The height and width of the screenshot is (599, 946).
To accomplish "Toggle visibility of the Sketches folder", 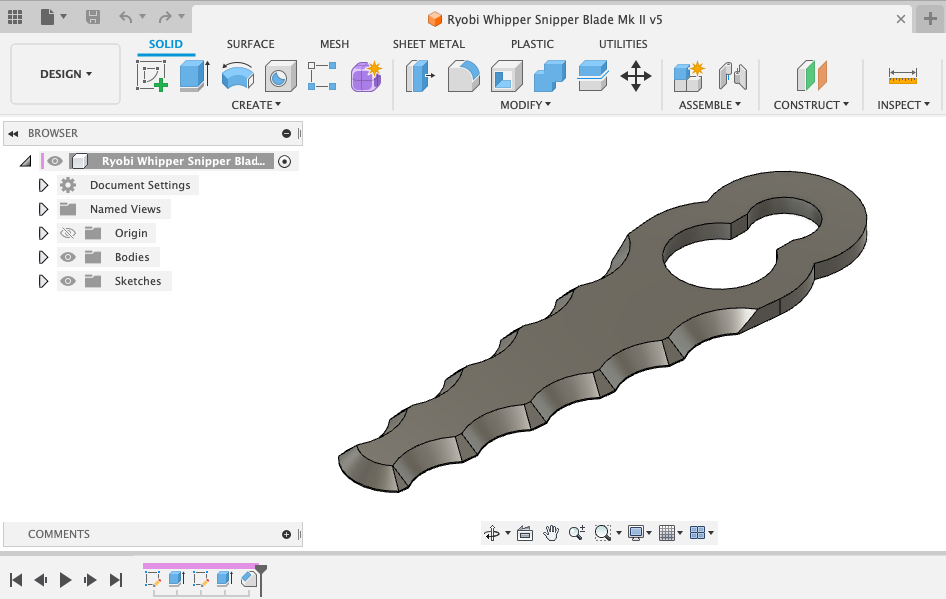I will [67, 280].
